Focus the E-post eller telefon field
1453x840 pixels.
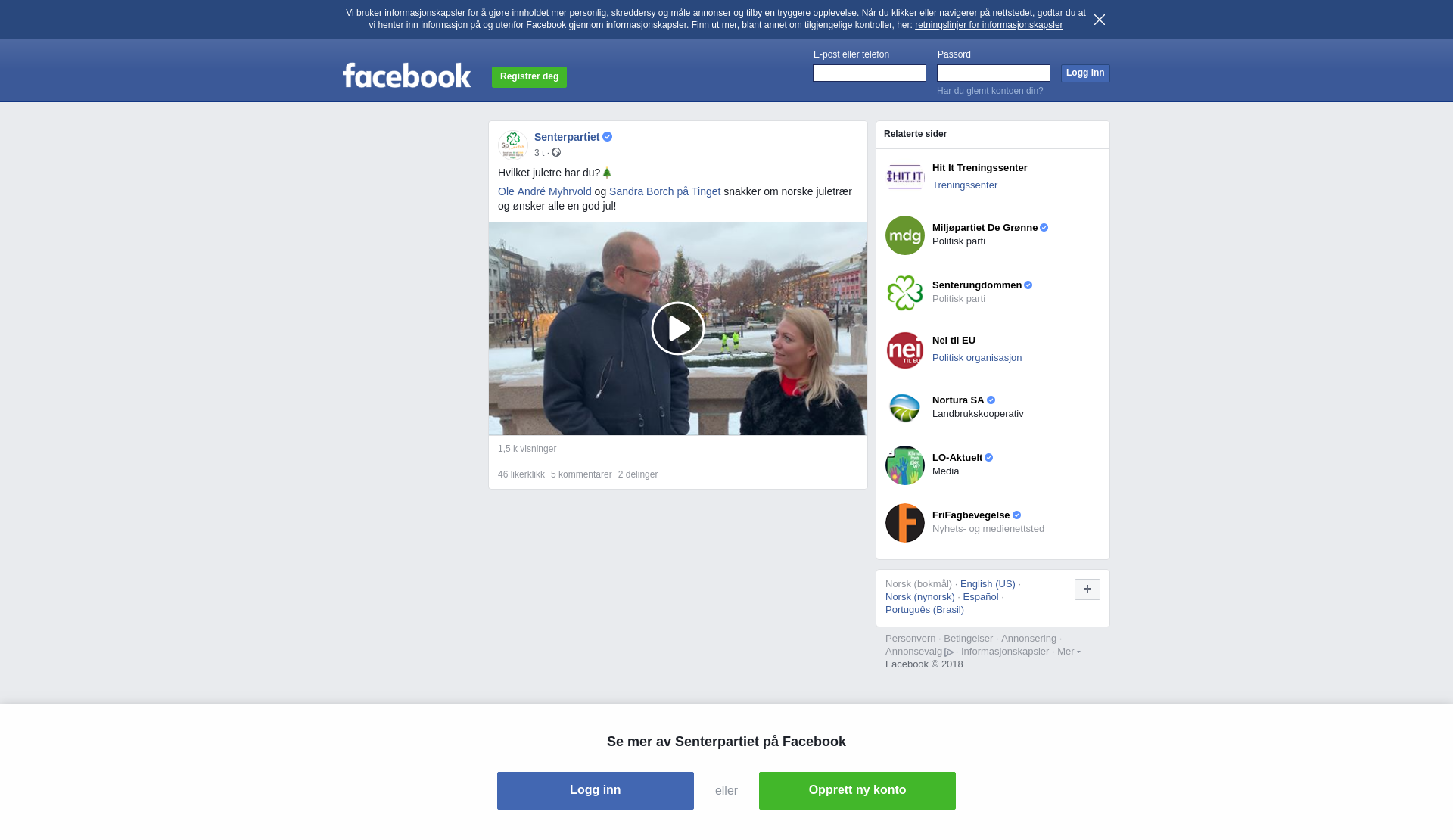coord(869,73)
